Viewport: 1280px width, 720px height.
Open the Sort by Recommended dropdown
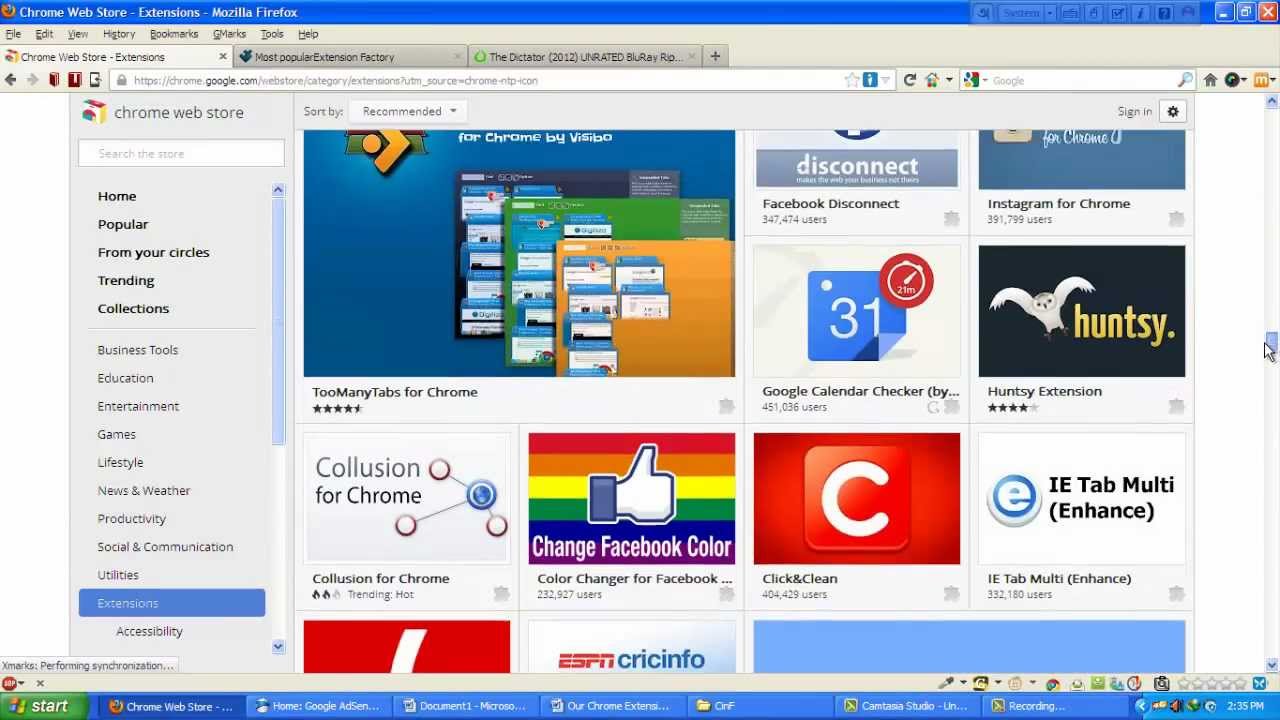pyautogui.click(x=409, y=111)
